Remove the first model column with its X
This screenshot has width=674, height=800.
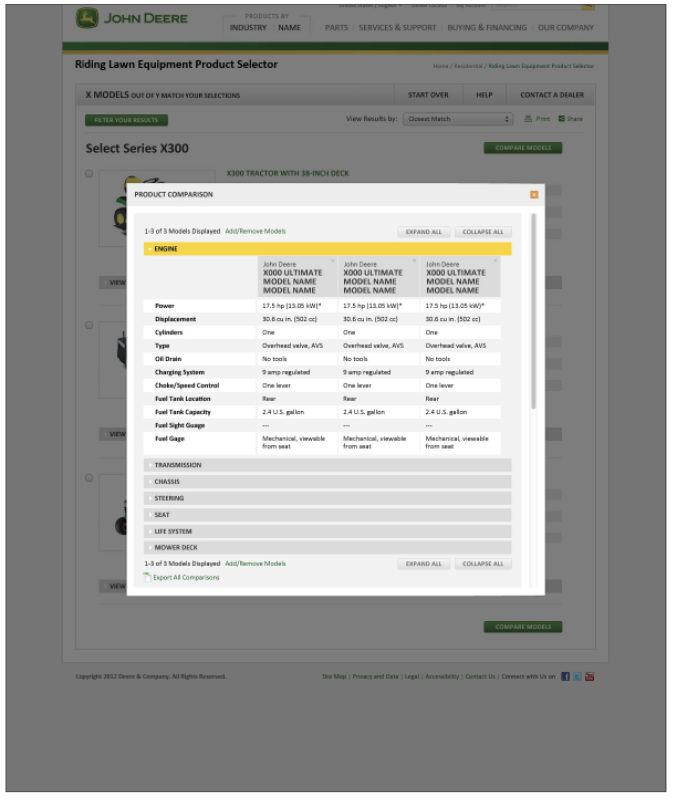(333, 261)
